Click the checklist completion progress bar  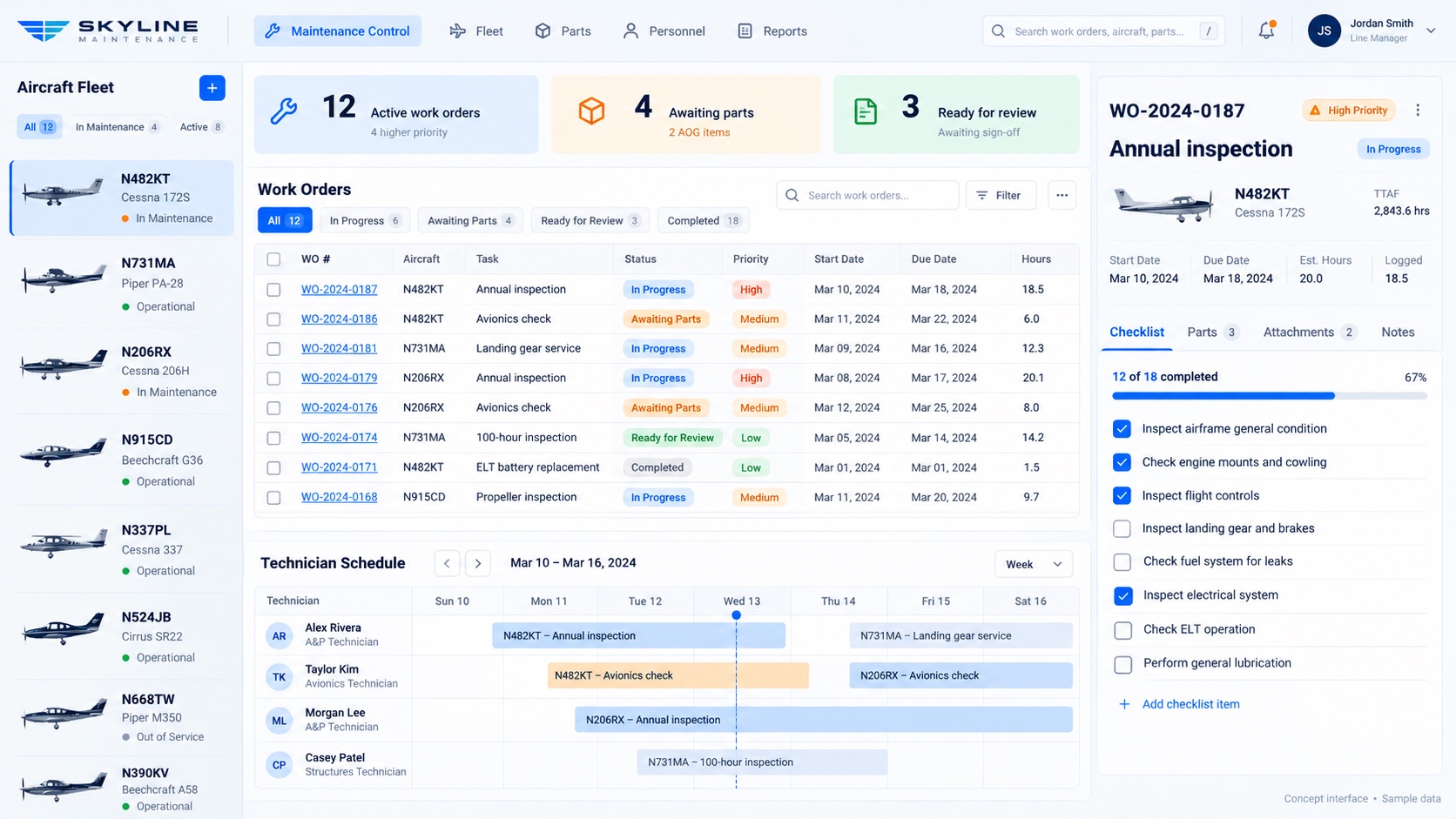[1269, 396]
